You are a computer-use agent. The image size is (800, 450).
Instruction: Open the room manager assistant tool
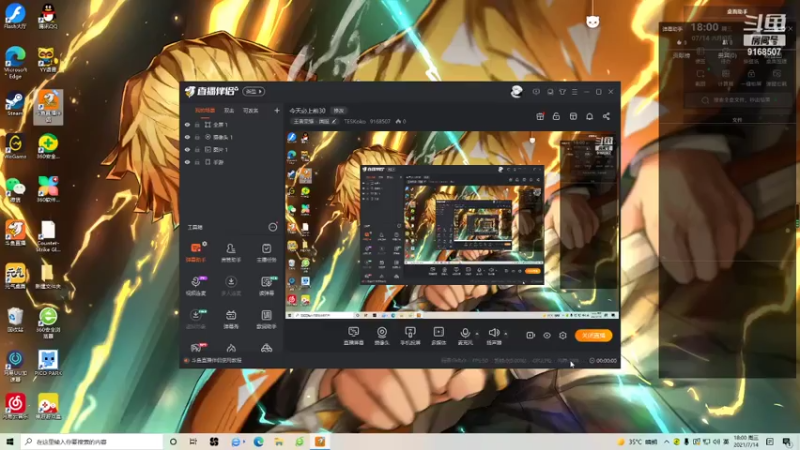point(231,252)
